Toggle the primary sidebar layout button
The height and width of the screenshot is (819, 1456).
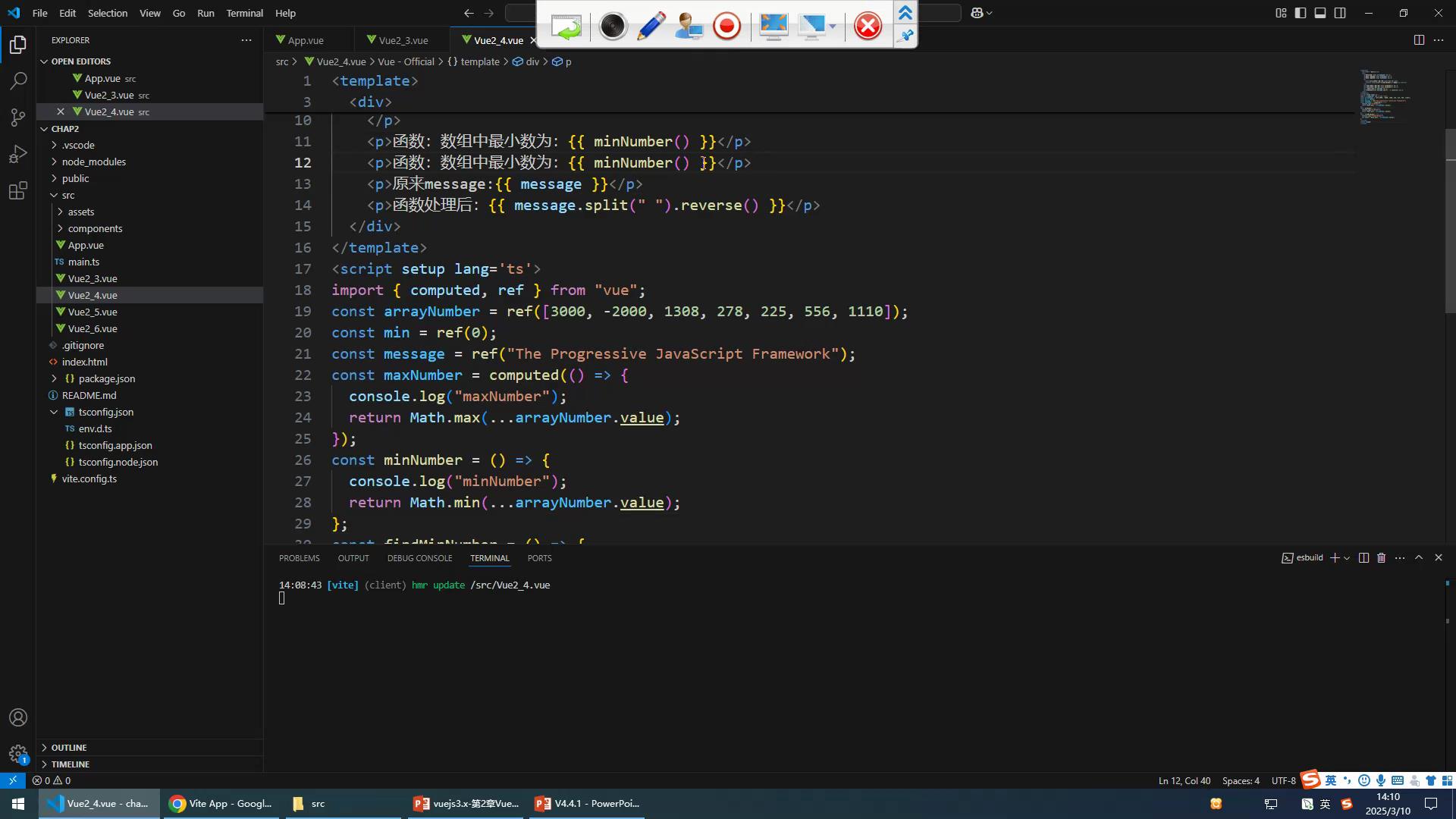(x=1301, y=13)
